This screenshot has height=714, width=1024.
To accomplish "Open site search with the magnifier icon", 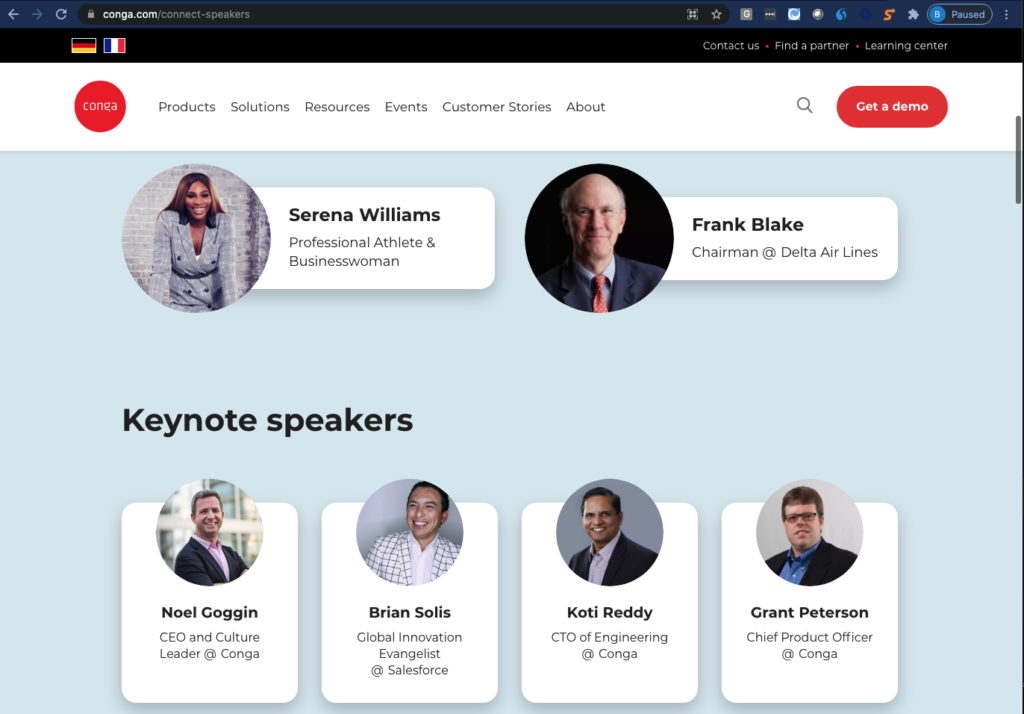I will (x=805, y=105).
